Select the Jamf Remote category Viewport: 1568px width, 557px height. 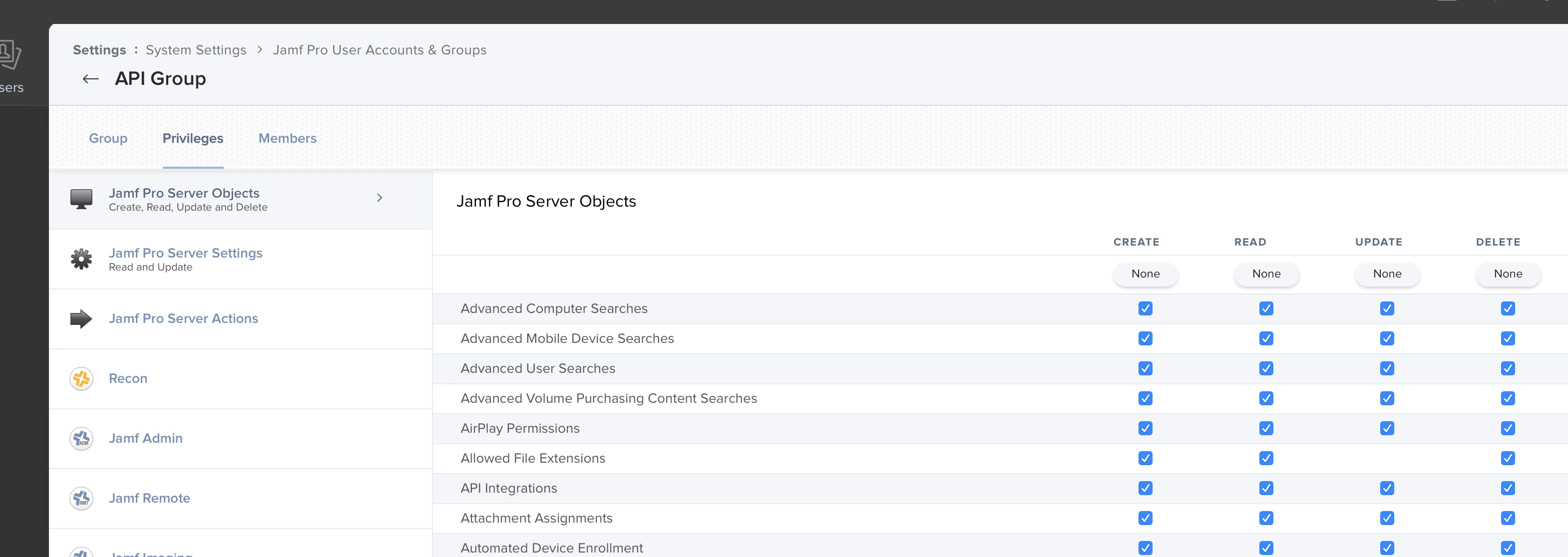tap(240, 499)
